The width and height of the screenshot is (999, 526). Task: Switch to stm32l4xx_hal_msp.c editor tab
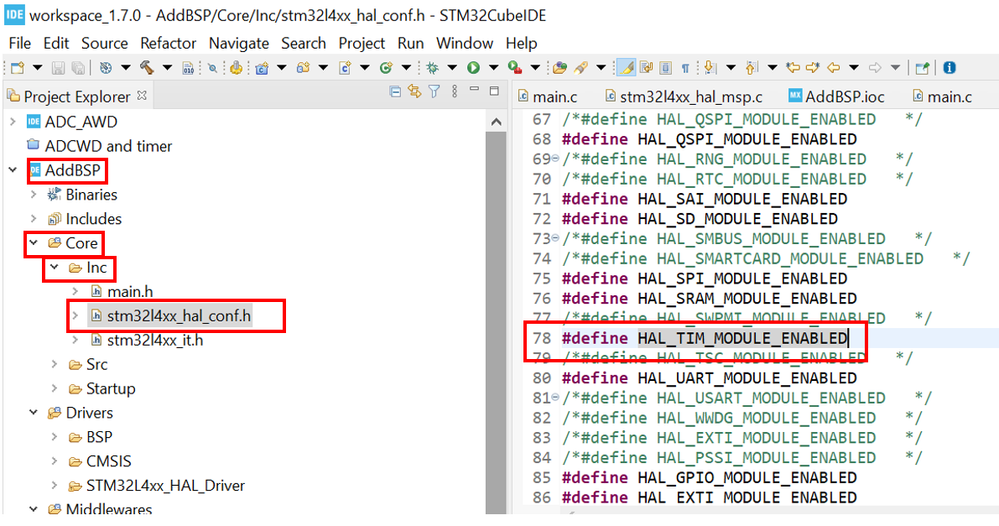click(x=690, y=97)
